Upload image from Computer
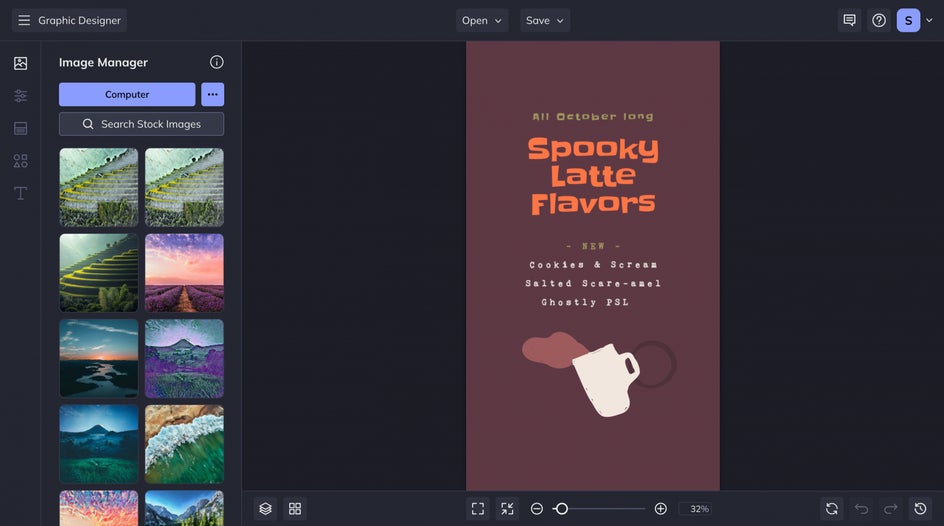The image size is (944, 526). coord(127,94)
